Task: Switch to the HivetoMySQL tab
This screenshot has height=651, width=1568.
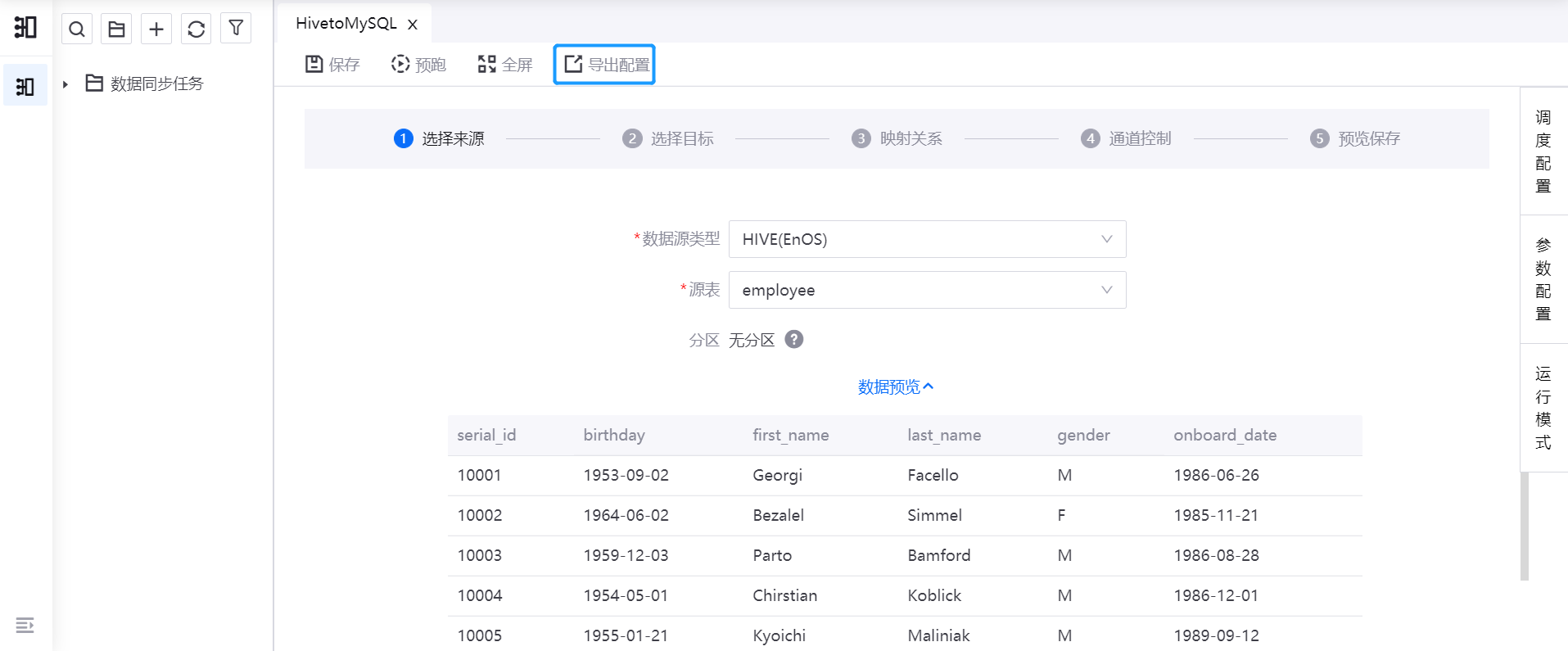Action: (x=346, y=24)
